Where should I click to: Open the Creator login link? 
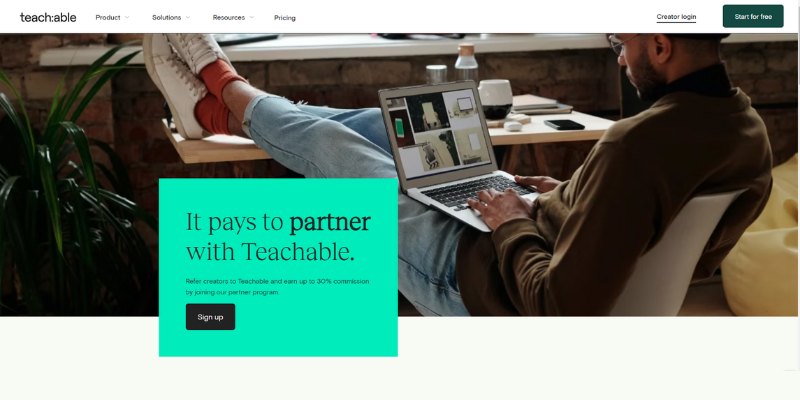point(676,17)
